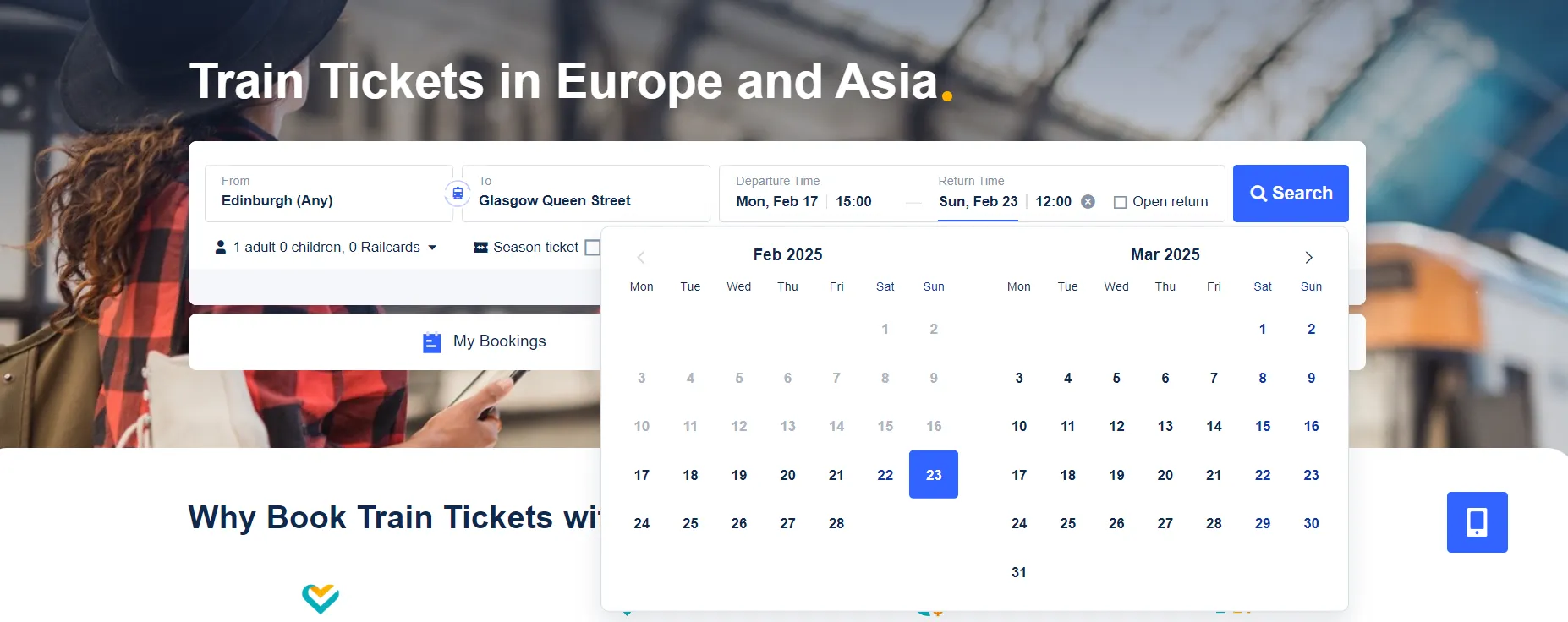The image size is (1568, 622).
Task: Go to the previous calendar month
Action: coord(641,257)
